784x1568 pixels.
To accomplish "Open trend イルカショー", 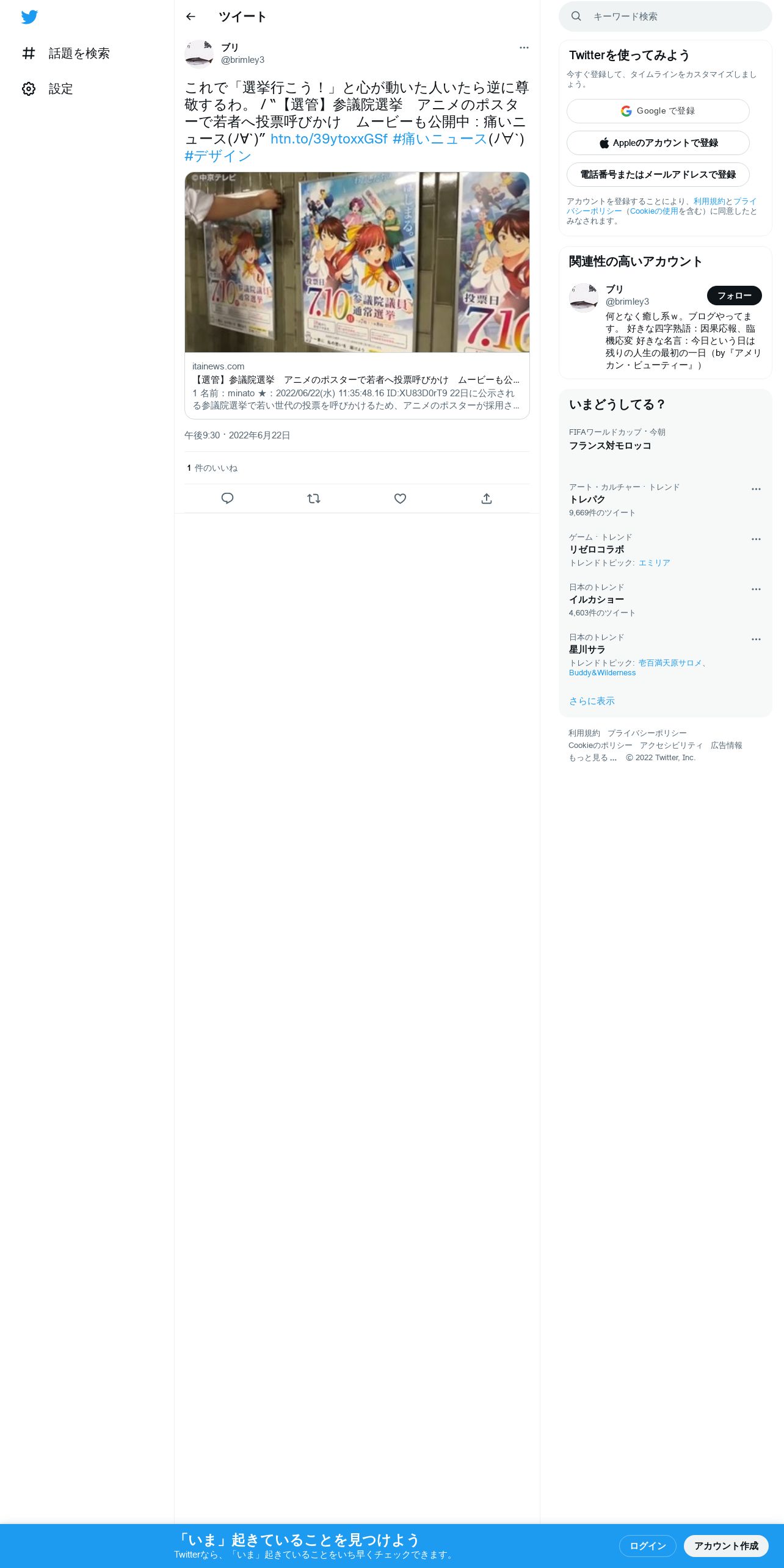I will pos(597,600).
